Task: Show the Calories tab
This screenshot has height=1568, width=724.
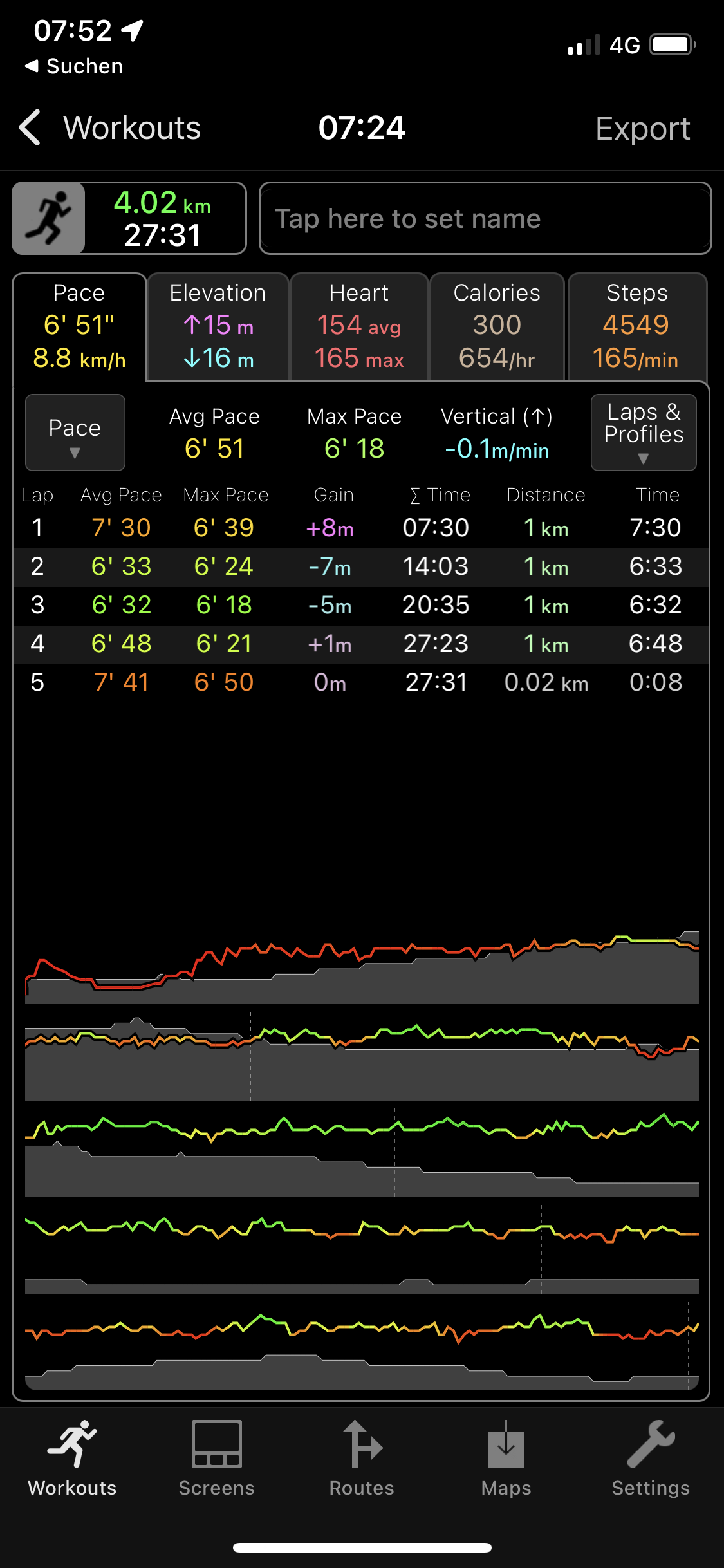Action: click(497, 327)
